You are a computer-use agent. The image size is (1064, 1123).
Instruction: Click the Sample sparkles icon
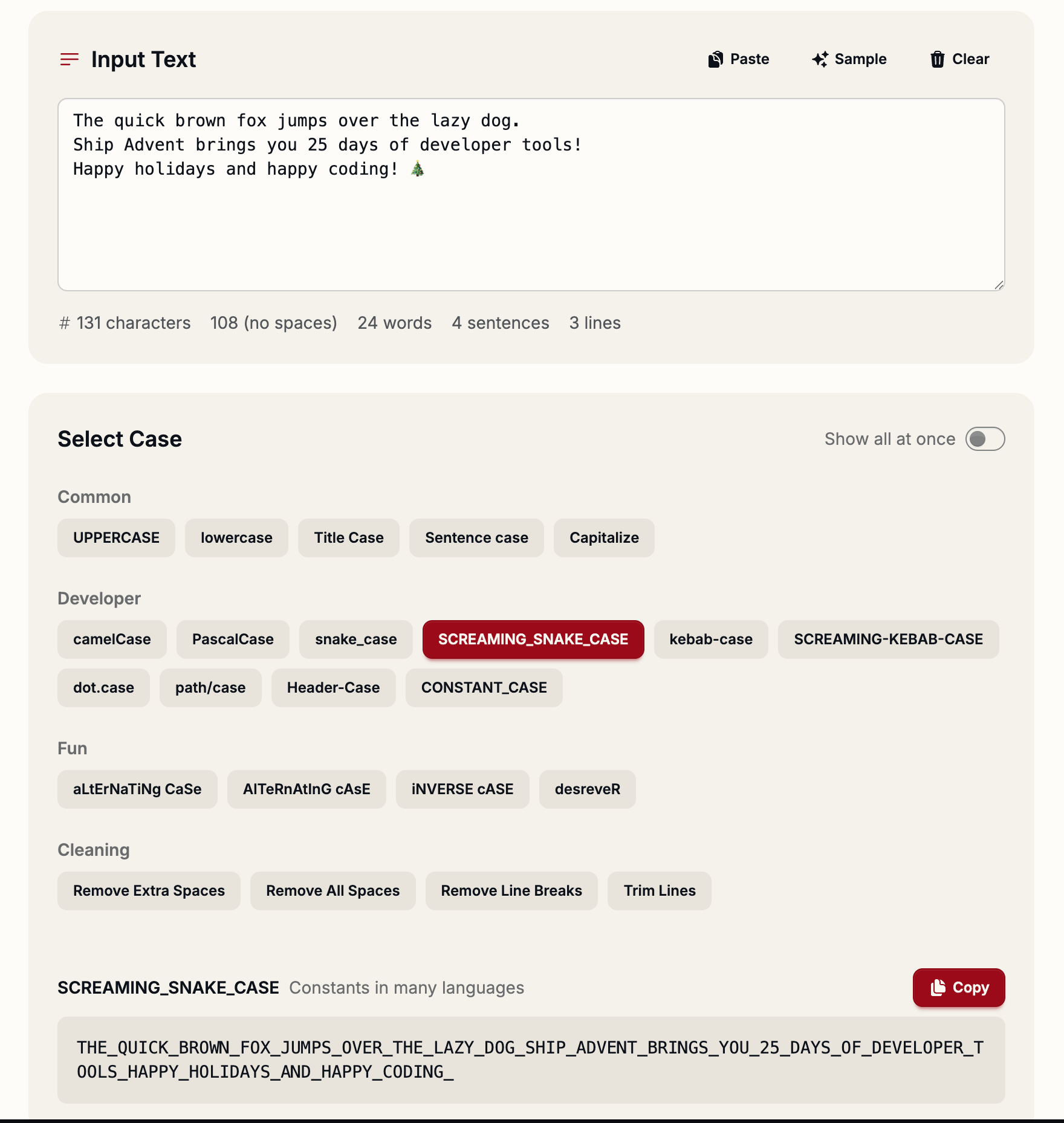(x=819, y=59)
